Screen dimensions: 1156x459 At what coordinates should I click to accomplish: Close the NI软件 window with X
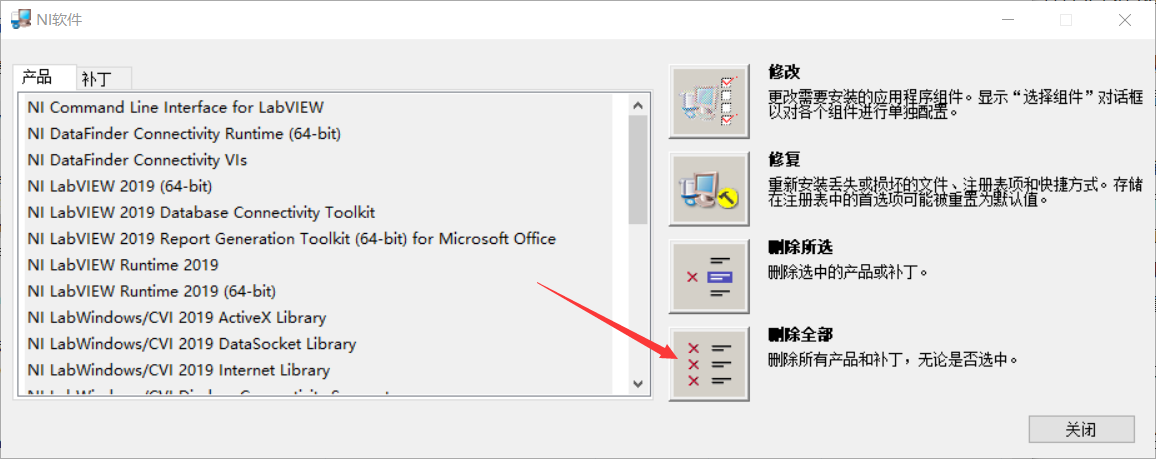tap(1124, 20)
